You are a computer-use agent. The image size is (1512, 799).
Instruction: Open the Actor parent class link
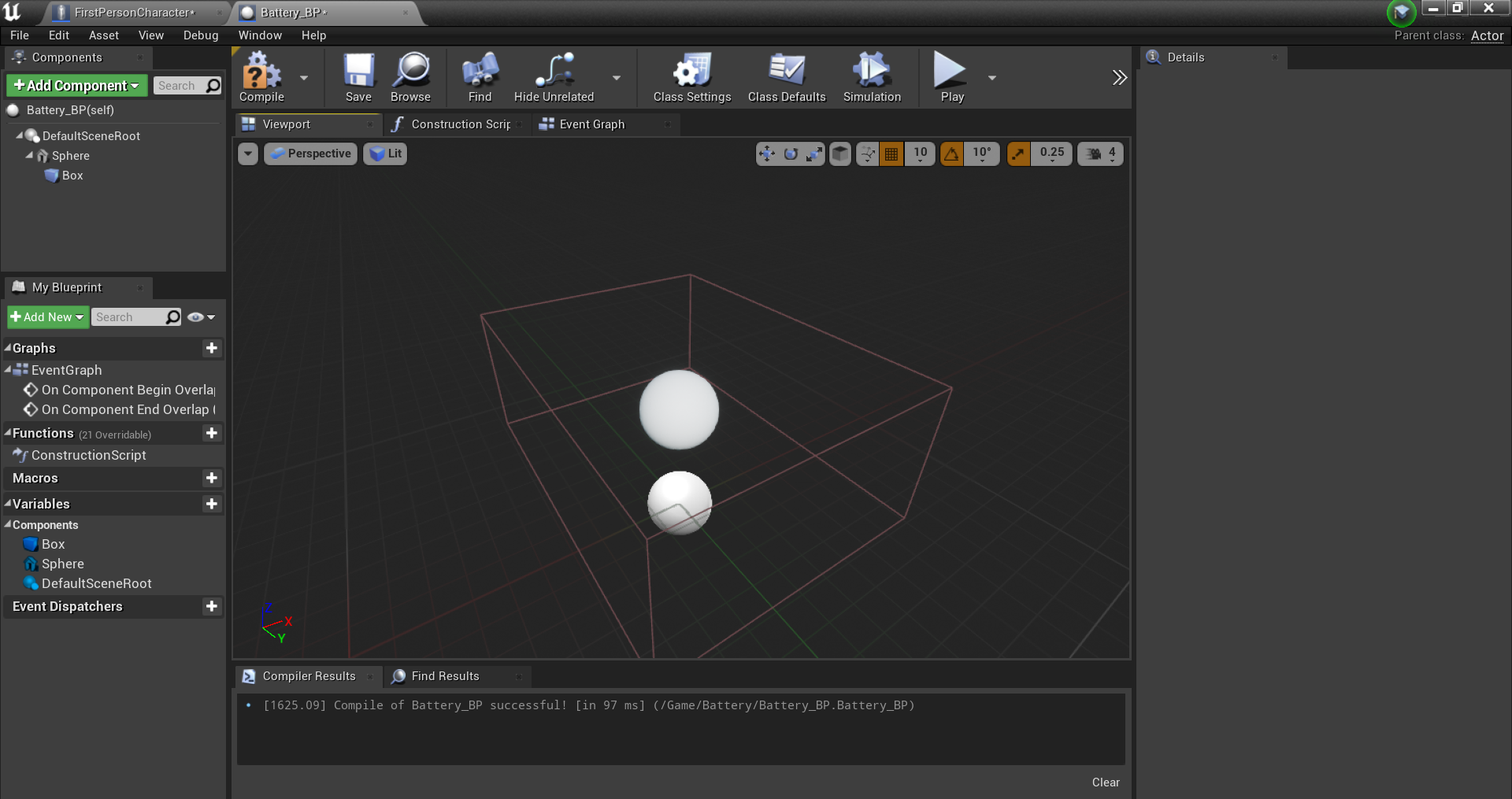coord(1487,35)
